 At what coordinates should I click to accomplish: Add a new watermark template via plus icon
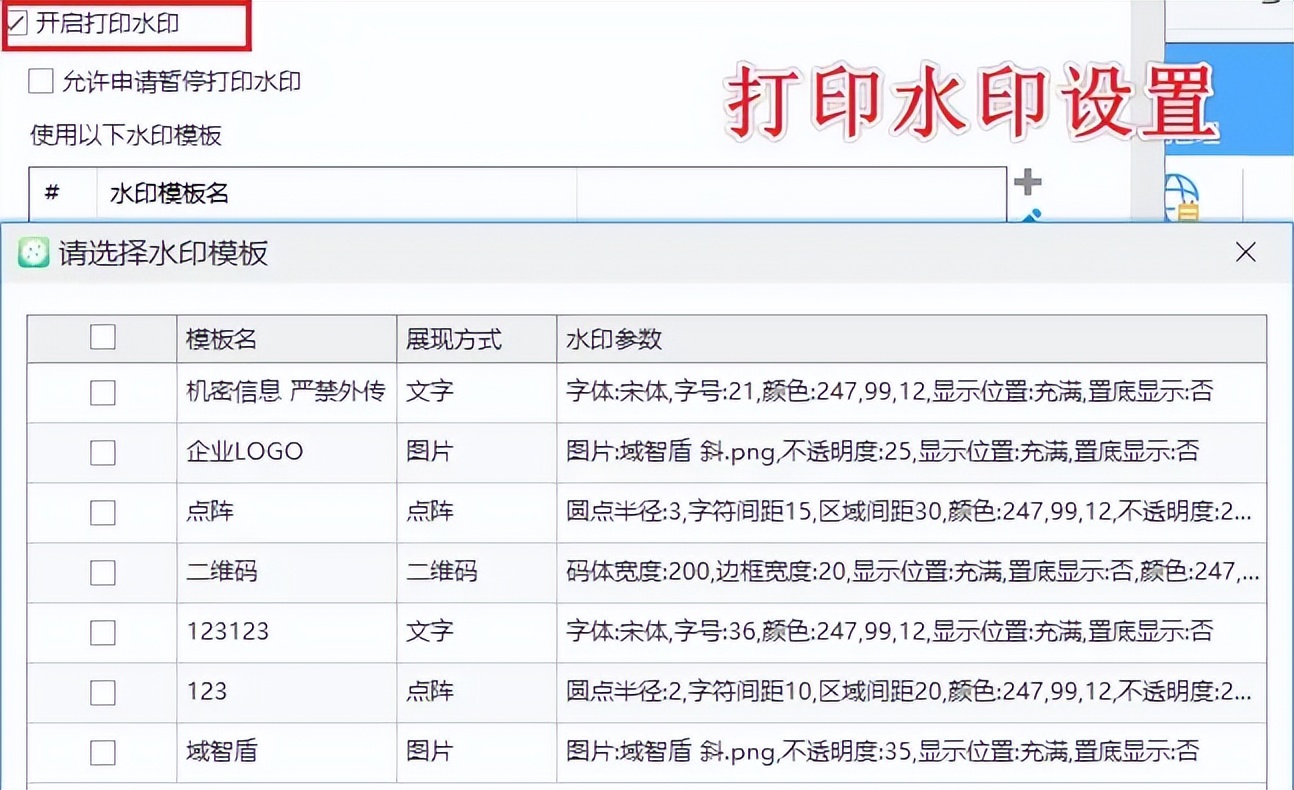(x=1028, y=181)
